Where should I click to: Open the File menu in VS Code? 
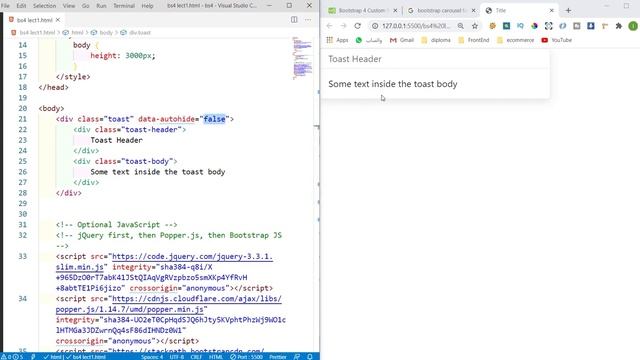pos(5,6)
